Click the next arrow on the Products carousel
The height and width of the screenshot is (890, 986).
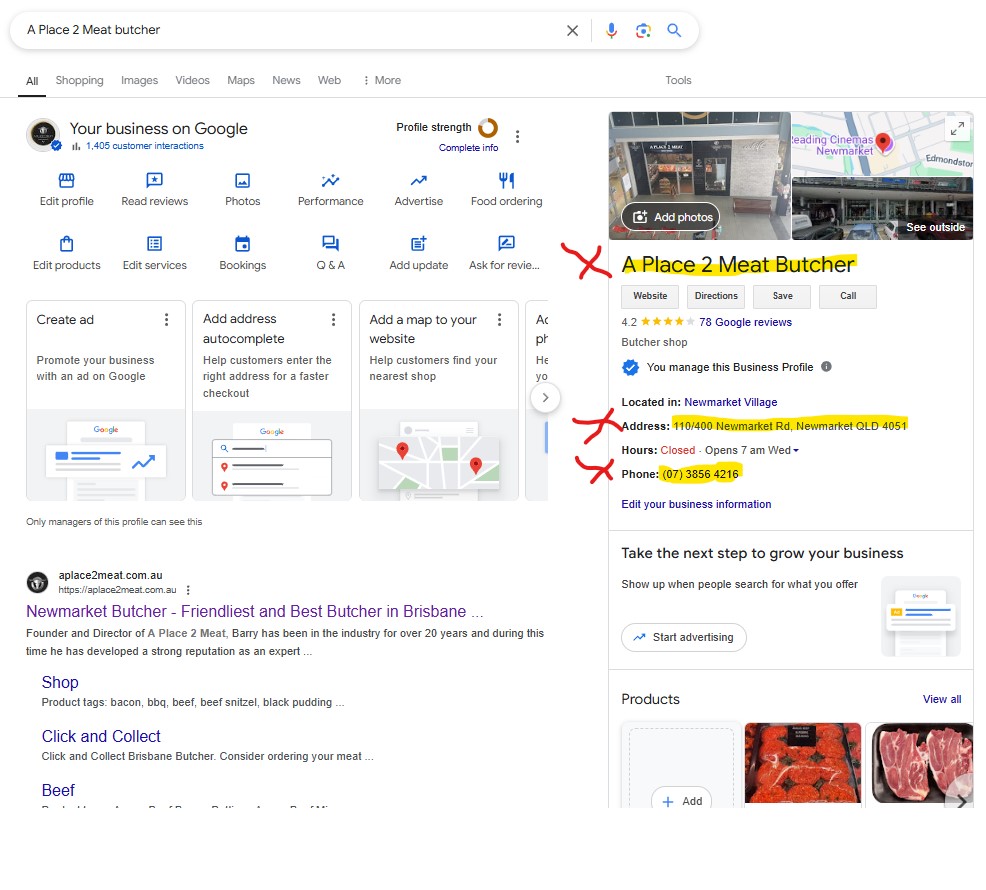pos(960,801)
